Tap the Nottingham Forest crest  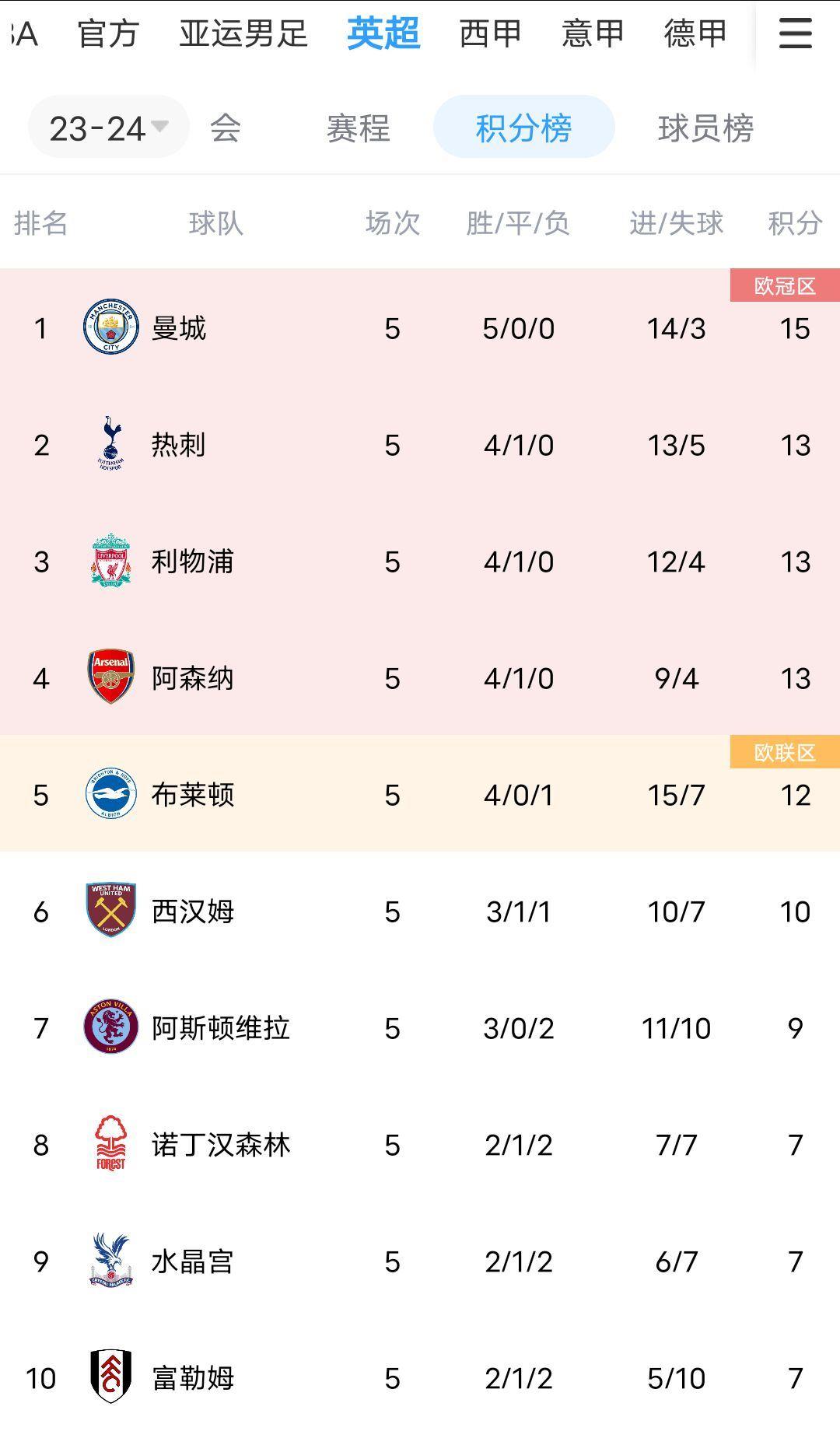(110, 1144)
